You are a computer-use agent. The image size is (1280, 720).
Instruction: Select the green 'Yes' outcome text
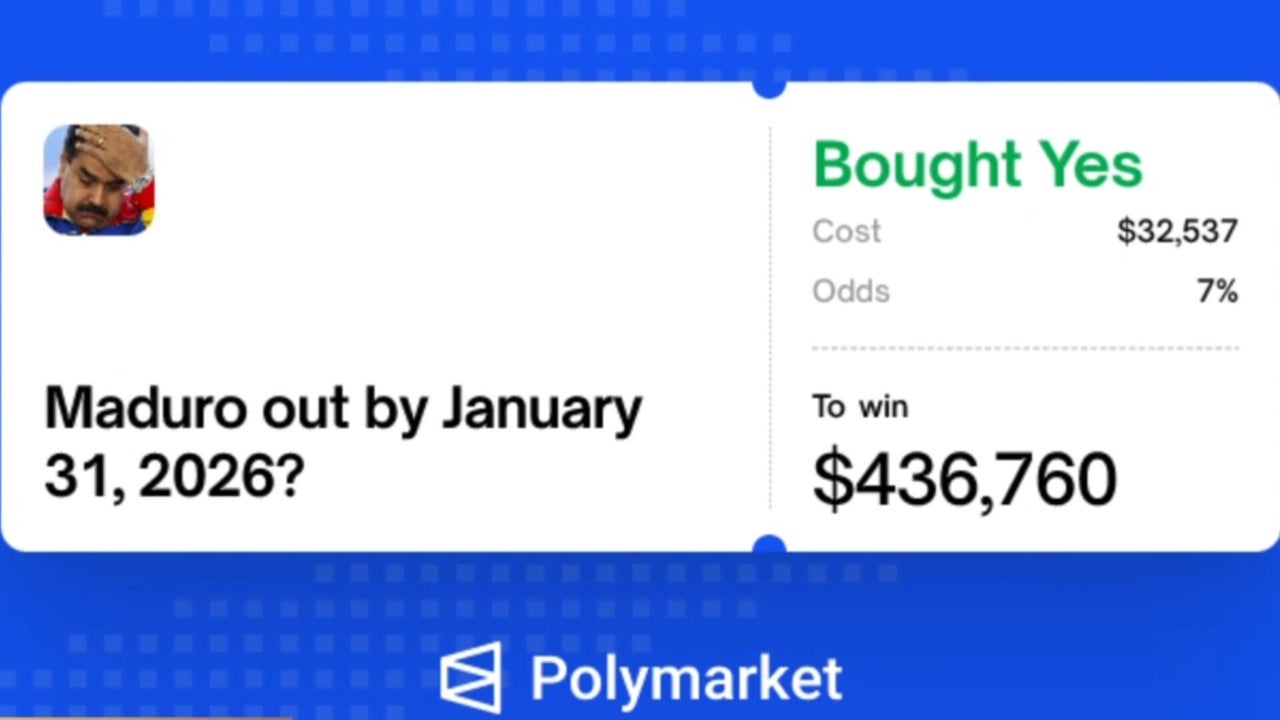tap(1089, 165)
